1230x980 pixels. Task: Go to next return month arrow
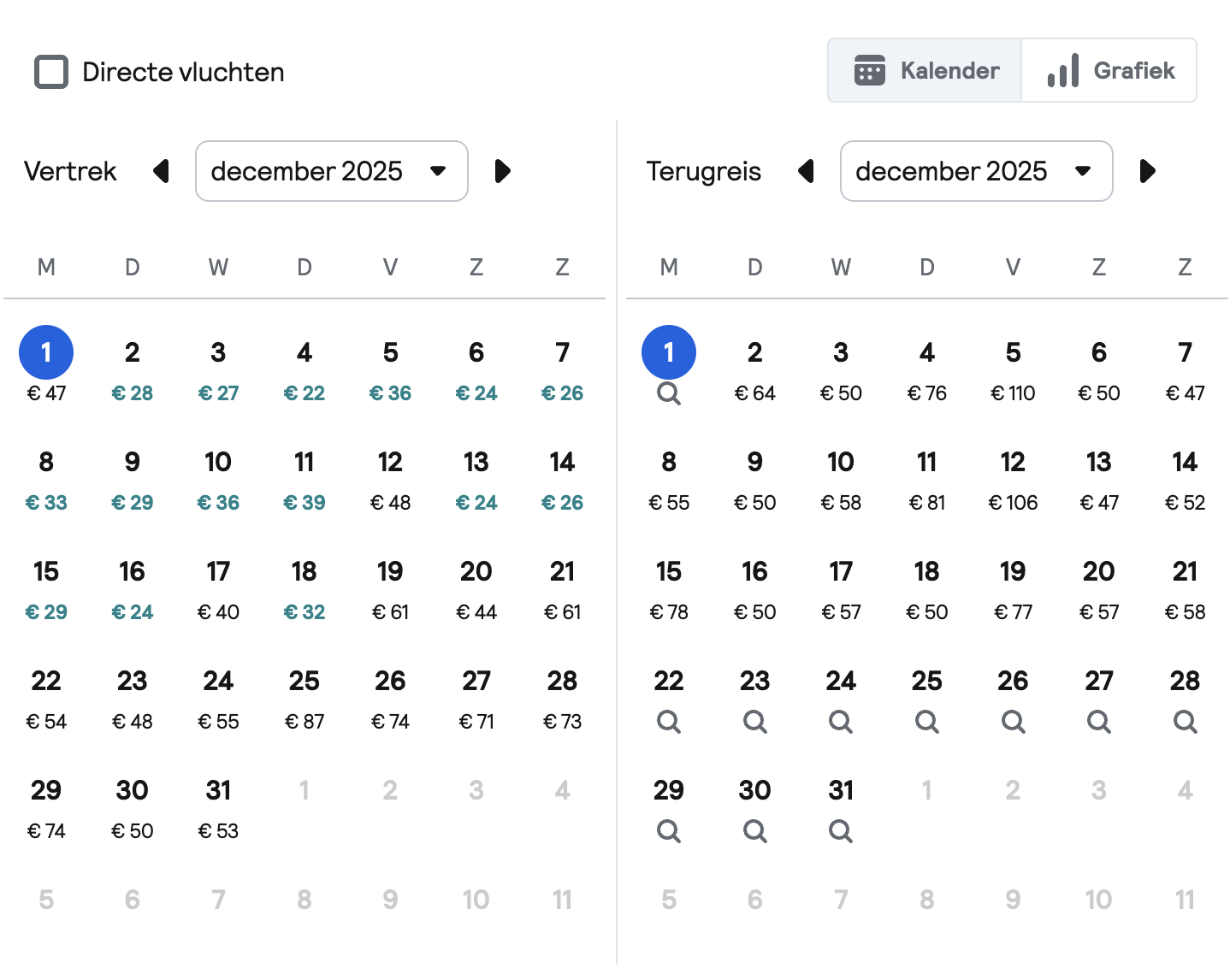click(x=1148, y=171)
